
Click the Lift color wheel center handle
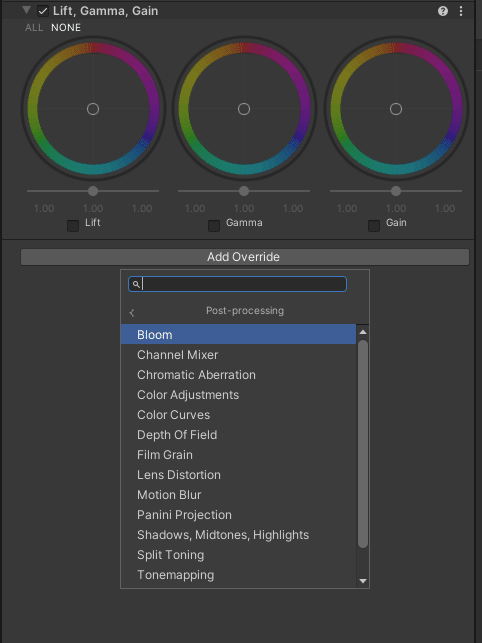(x=93, y=109)
